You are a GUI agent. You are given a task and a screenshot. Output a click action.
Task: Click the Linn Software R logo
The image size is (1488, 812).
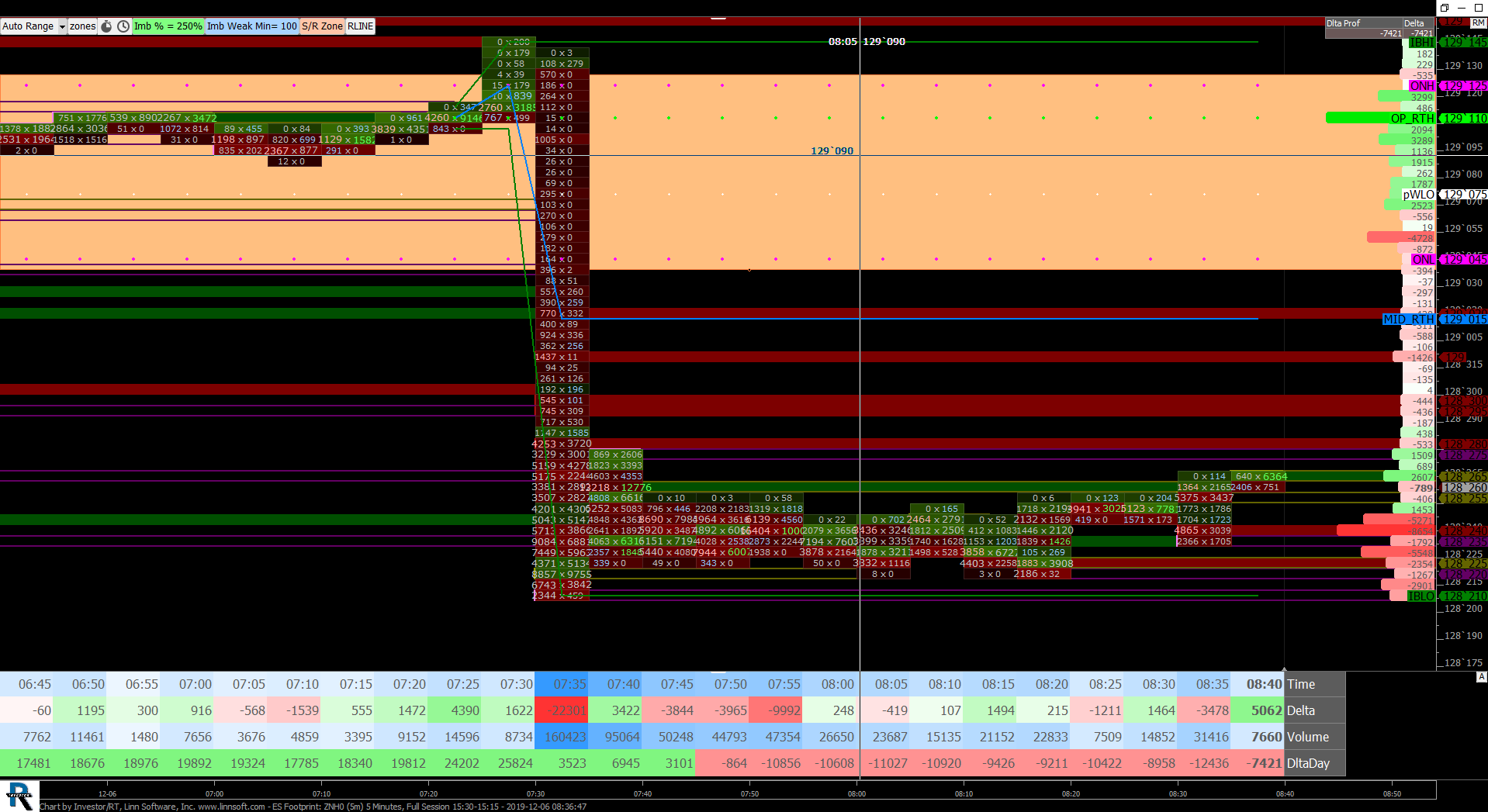pos(19,796)
